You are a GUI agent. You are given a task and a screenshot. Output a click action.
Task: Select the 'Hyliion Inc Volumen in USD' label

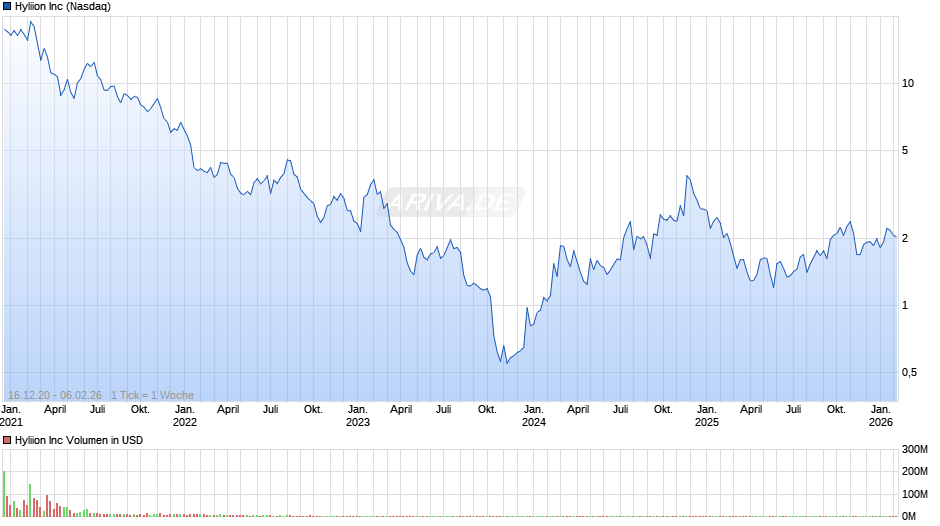coord(79,440)
